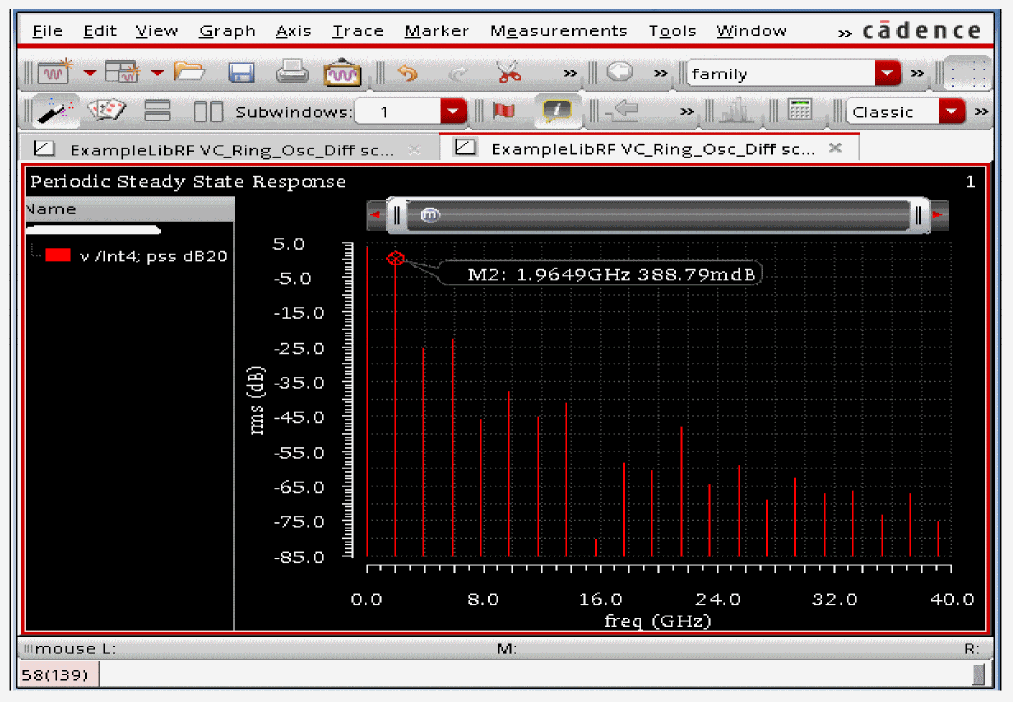Screen dimensions: 1013x702
Task: Click the calculator icon
Action: point(800,111)
